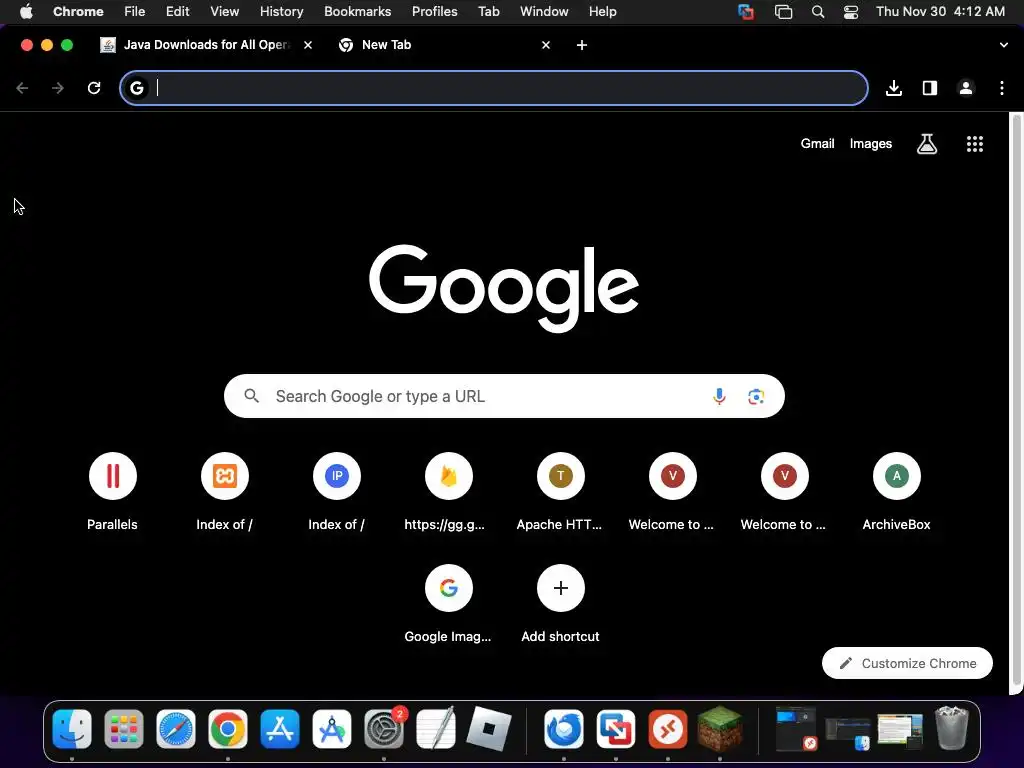Image resolution: width=1024 pixels, height=768 pixels.
Task: Launch Safari from the Dock
Action: click(x=176, y=729)
